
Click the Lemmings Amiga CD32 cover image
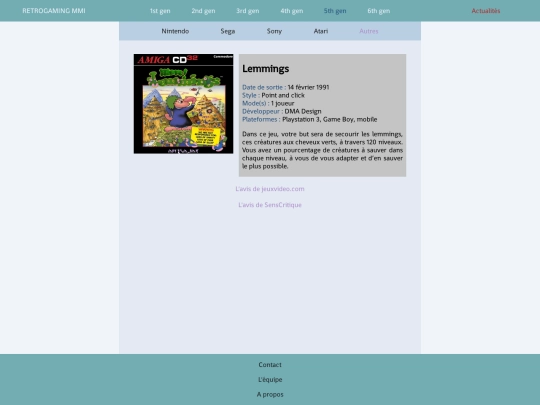[x=184, y=104]
